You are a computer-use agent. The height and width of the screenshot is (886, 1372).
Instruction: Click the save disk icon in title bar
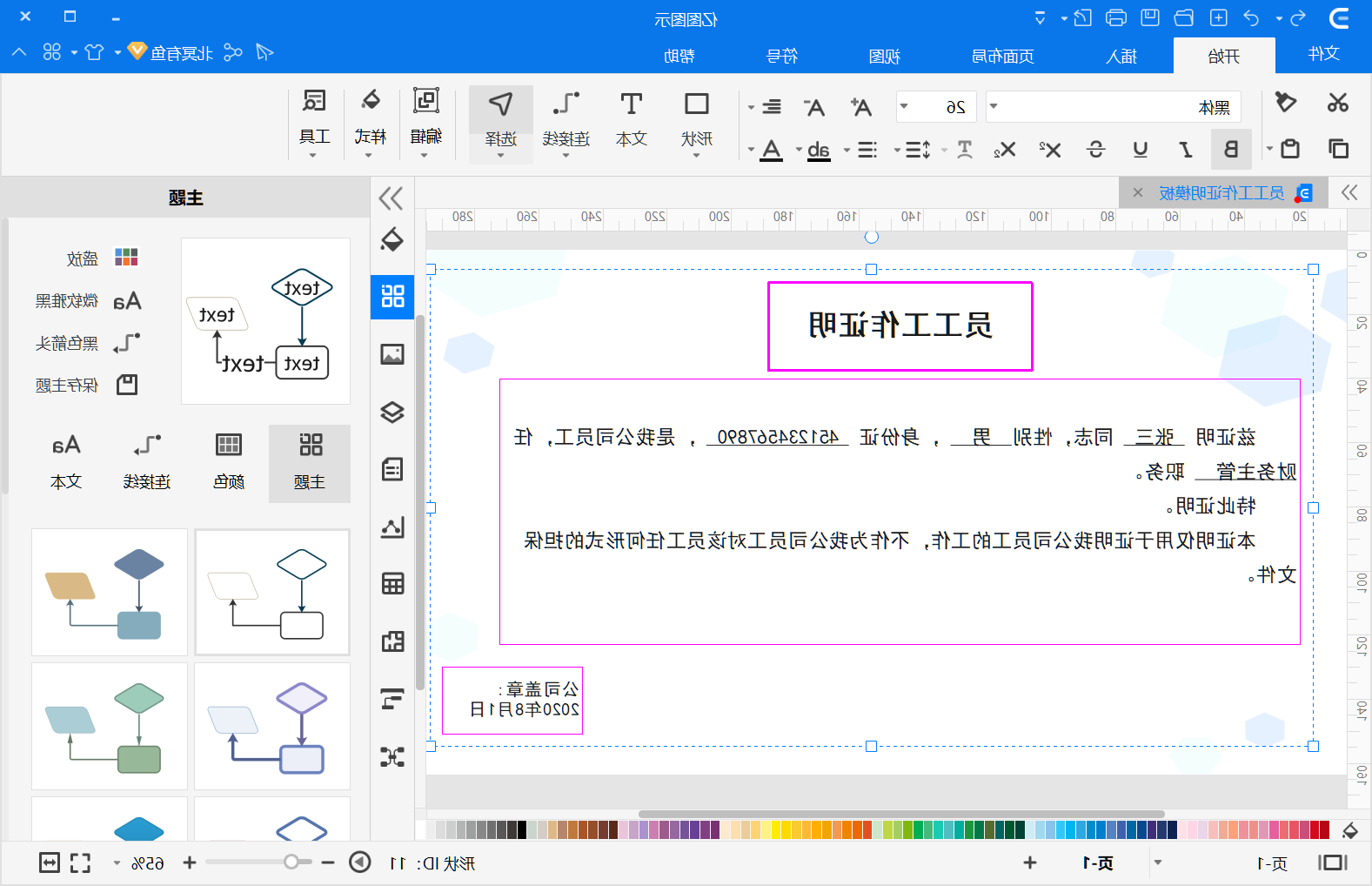(1150, 17)
